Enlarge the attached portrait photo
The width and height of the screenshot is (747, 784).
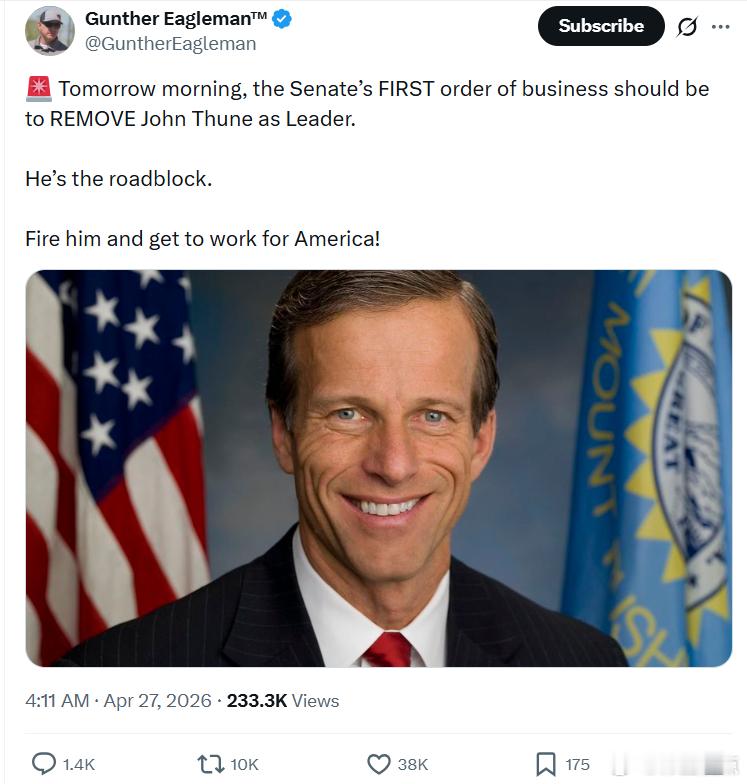click(378, 467)
